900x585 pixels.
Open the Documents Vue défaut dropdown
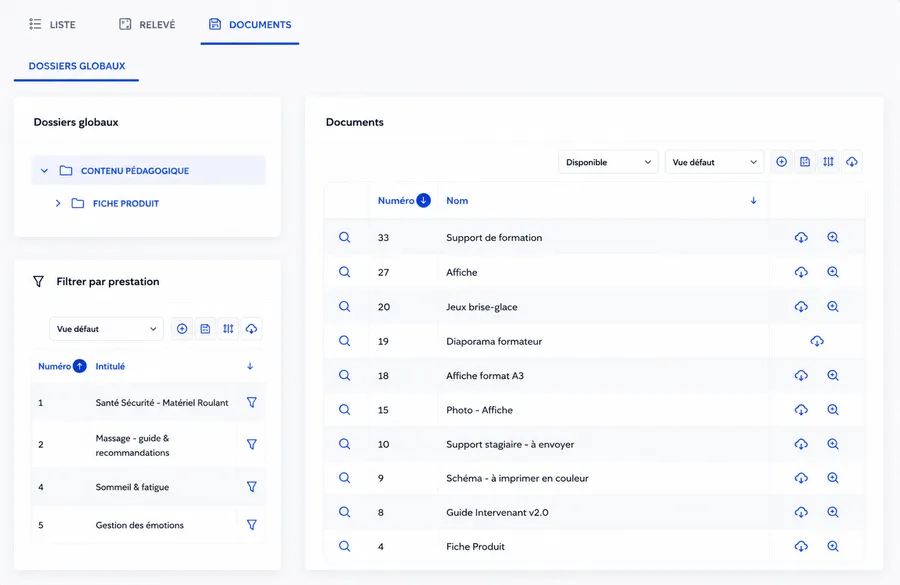click(715, 162)
